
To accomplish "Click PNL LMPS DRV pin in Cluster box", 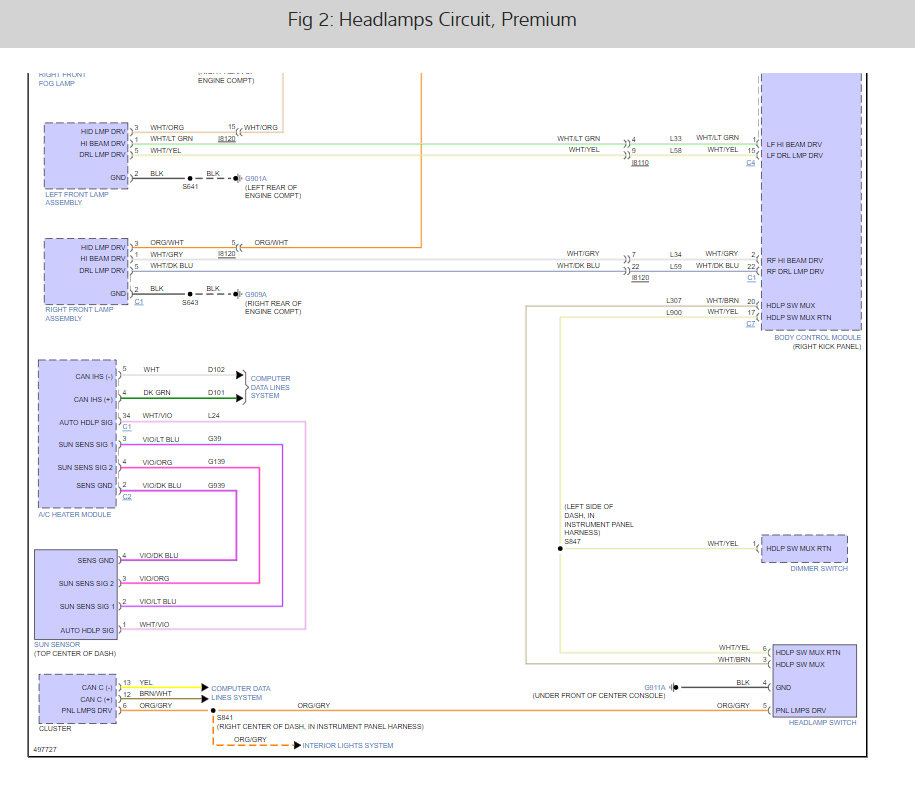I will coord(86,711).
